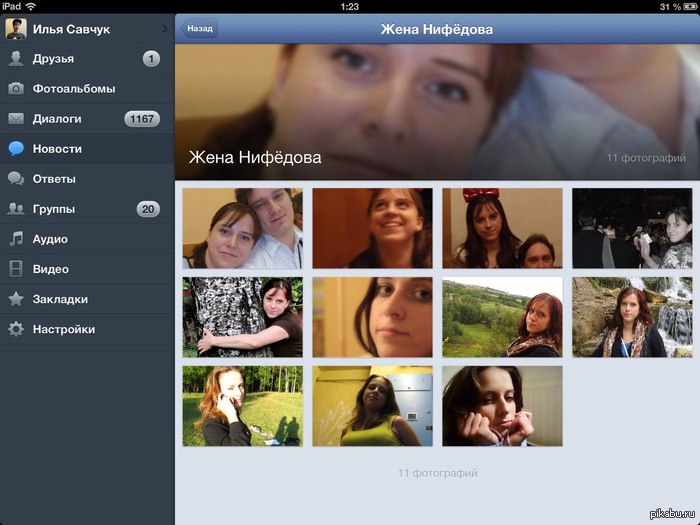Tap the music note icon beside Аудио

coord(16,239)
